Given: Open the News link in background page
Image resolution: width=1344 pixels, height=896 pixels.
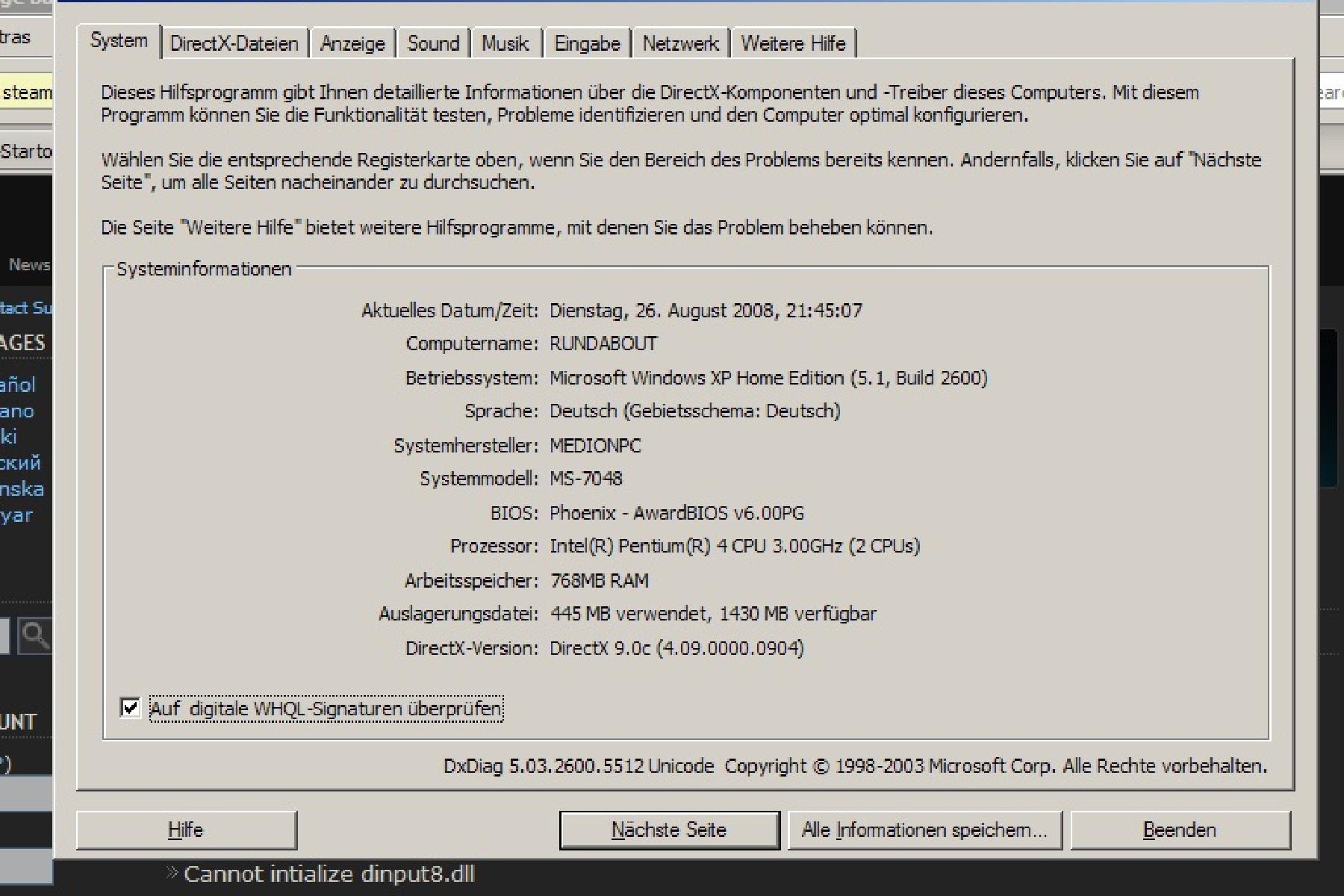Looking at the screenshot, I should pos(29,265).
